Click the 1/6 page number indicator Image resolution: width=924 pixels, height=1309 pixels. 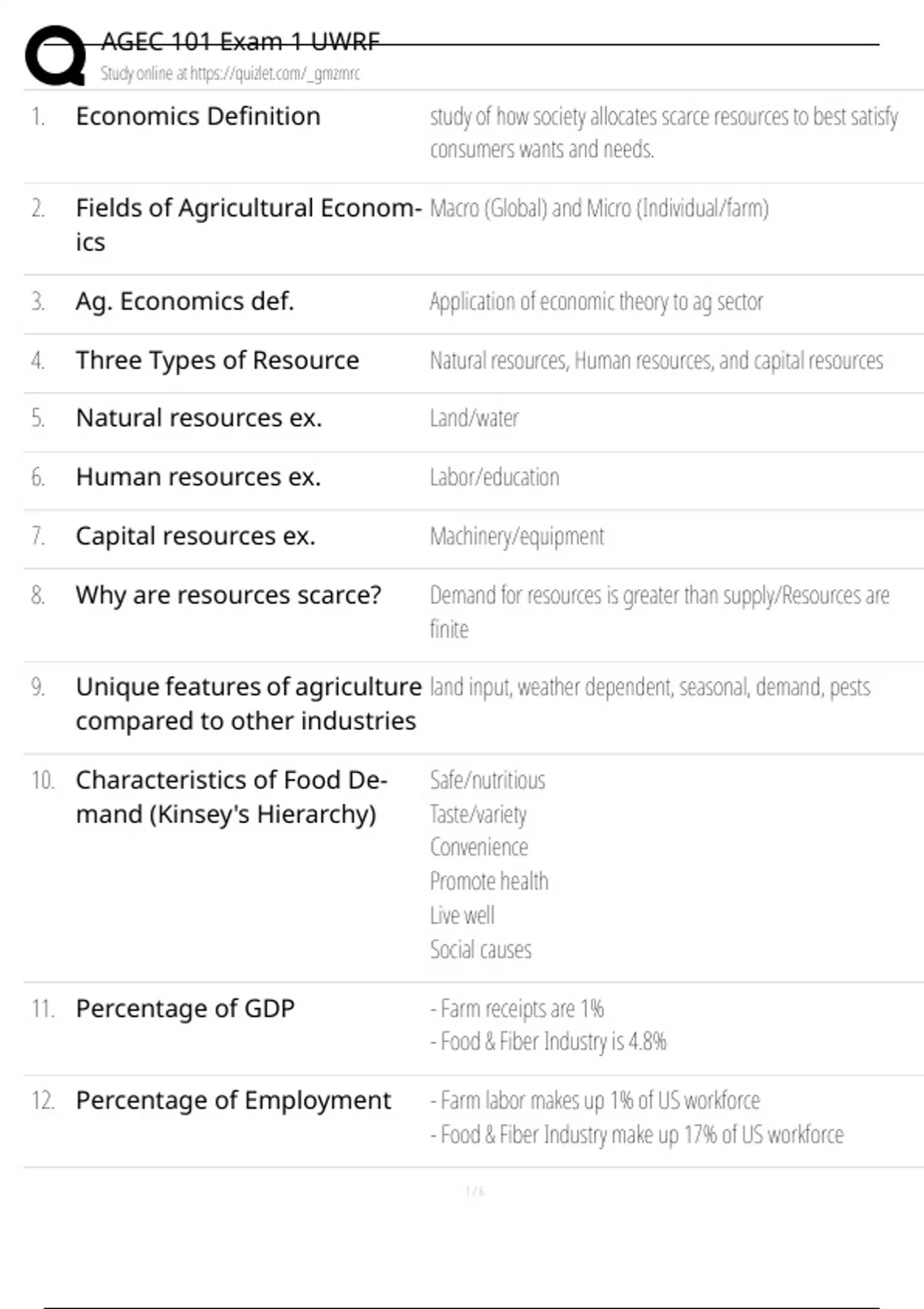pyautogui.click(x=474, y=1192)
